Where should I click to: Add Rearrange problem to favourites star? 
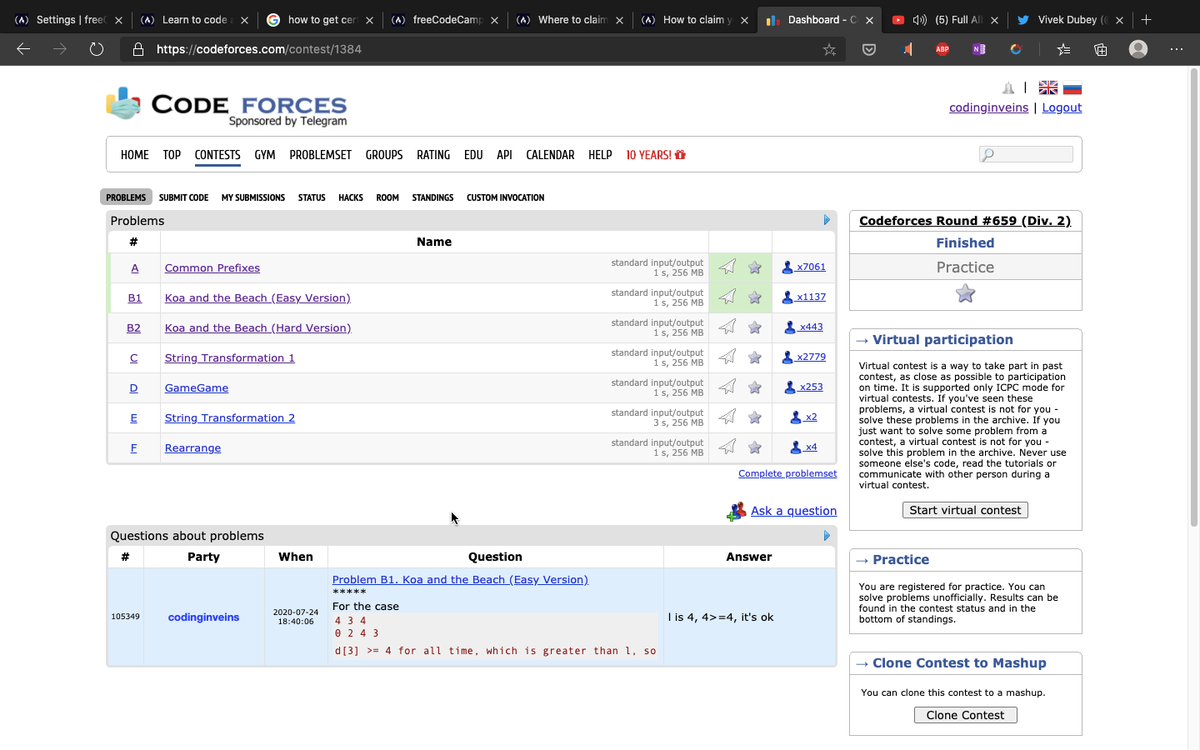(755, 447)
